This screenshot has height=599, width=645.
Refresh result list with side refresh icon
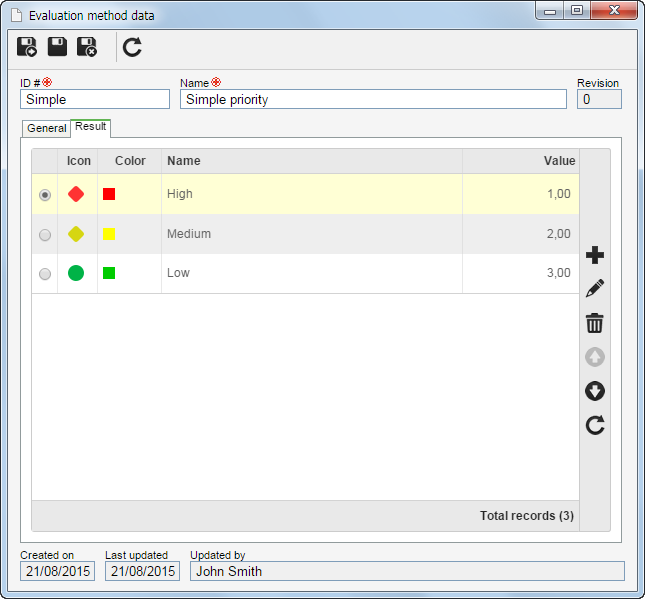pos(595,425)
